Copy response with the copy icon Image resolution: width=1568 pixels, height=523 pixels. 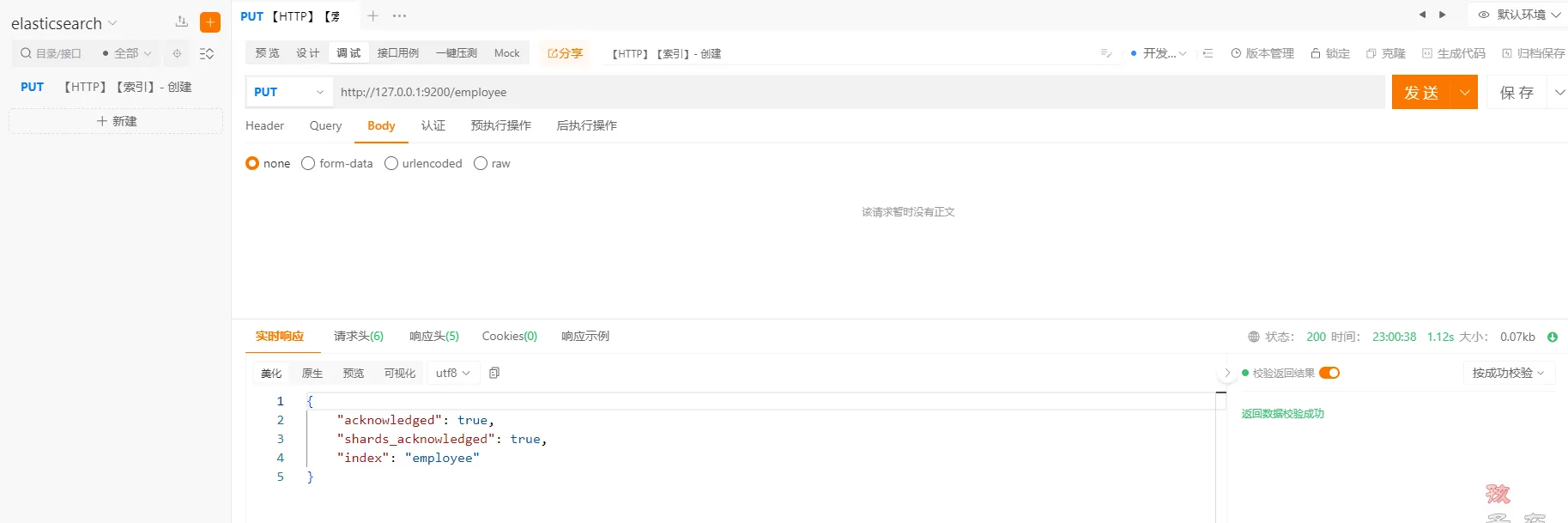493,373
